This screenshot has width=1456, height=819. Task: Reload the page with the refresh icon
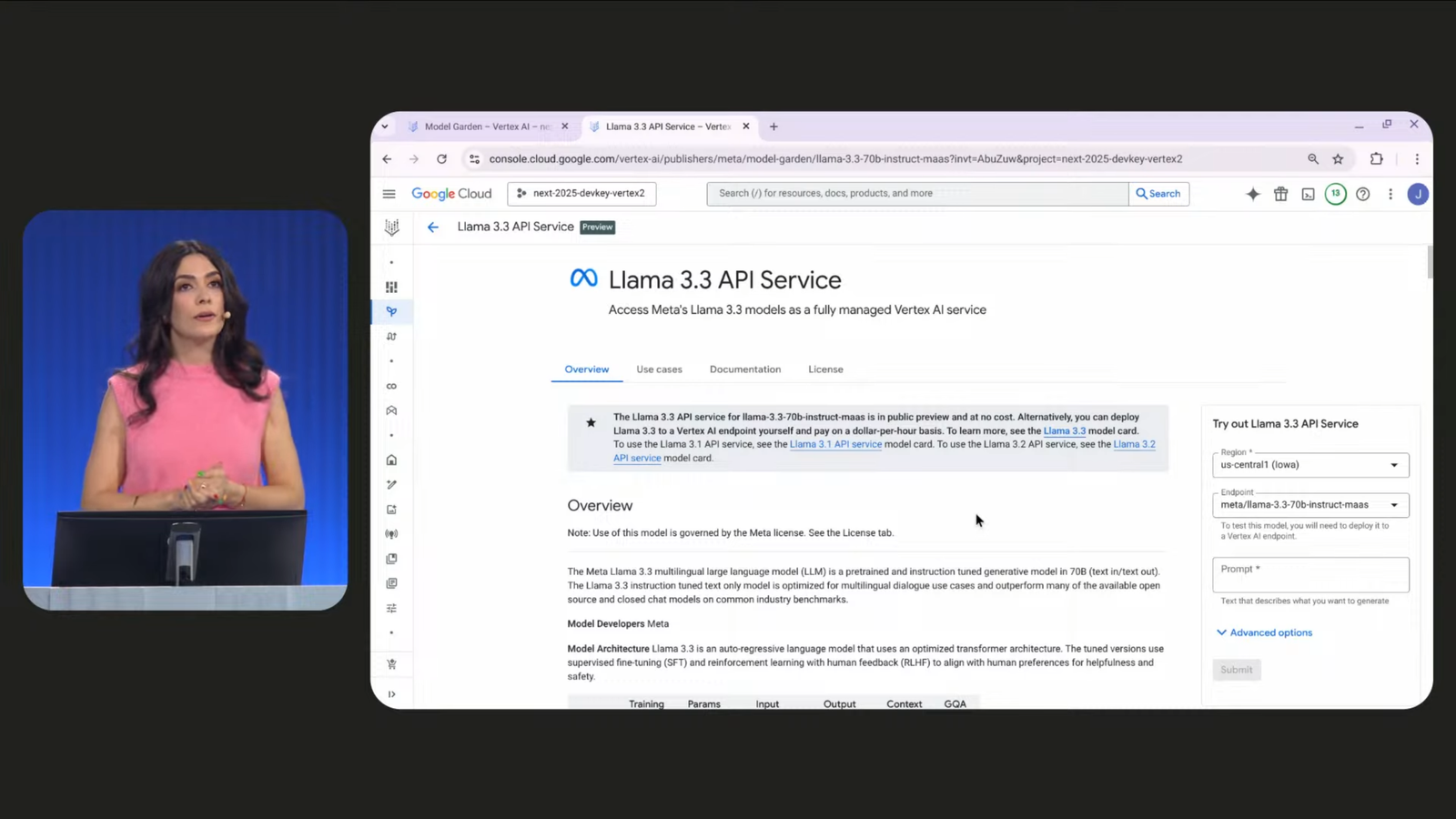[441, 159]
